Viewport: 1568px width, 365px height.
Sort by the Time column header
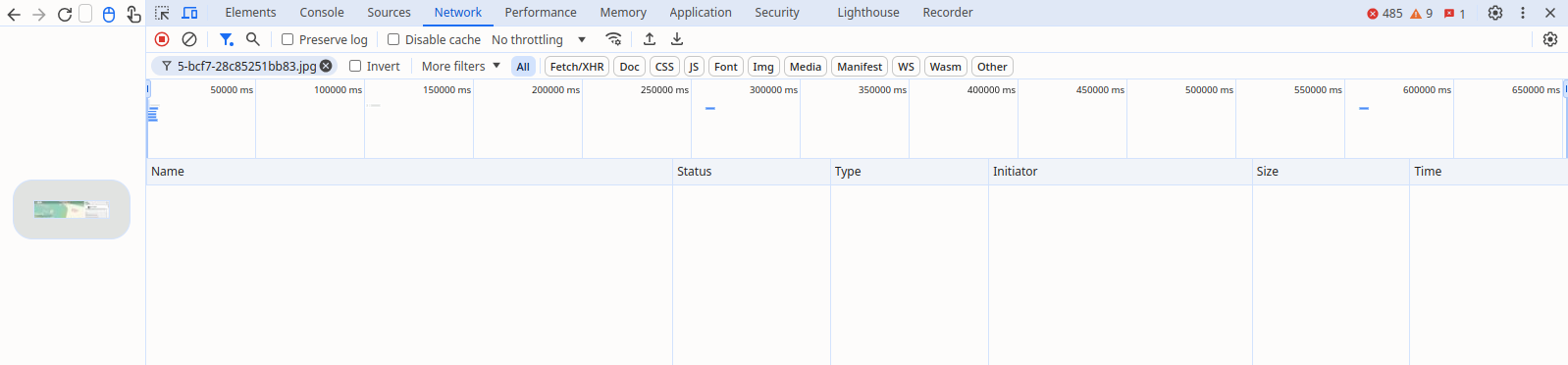[1489, 172]
